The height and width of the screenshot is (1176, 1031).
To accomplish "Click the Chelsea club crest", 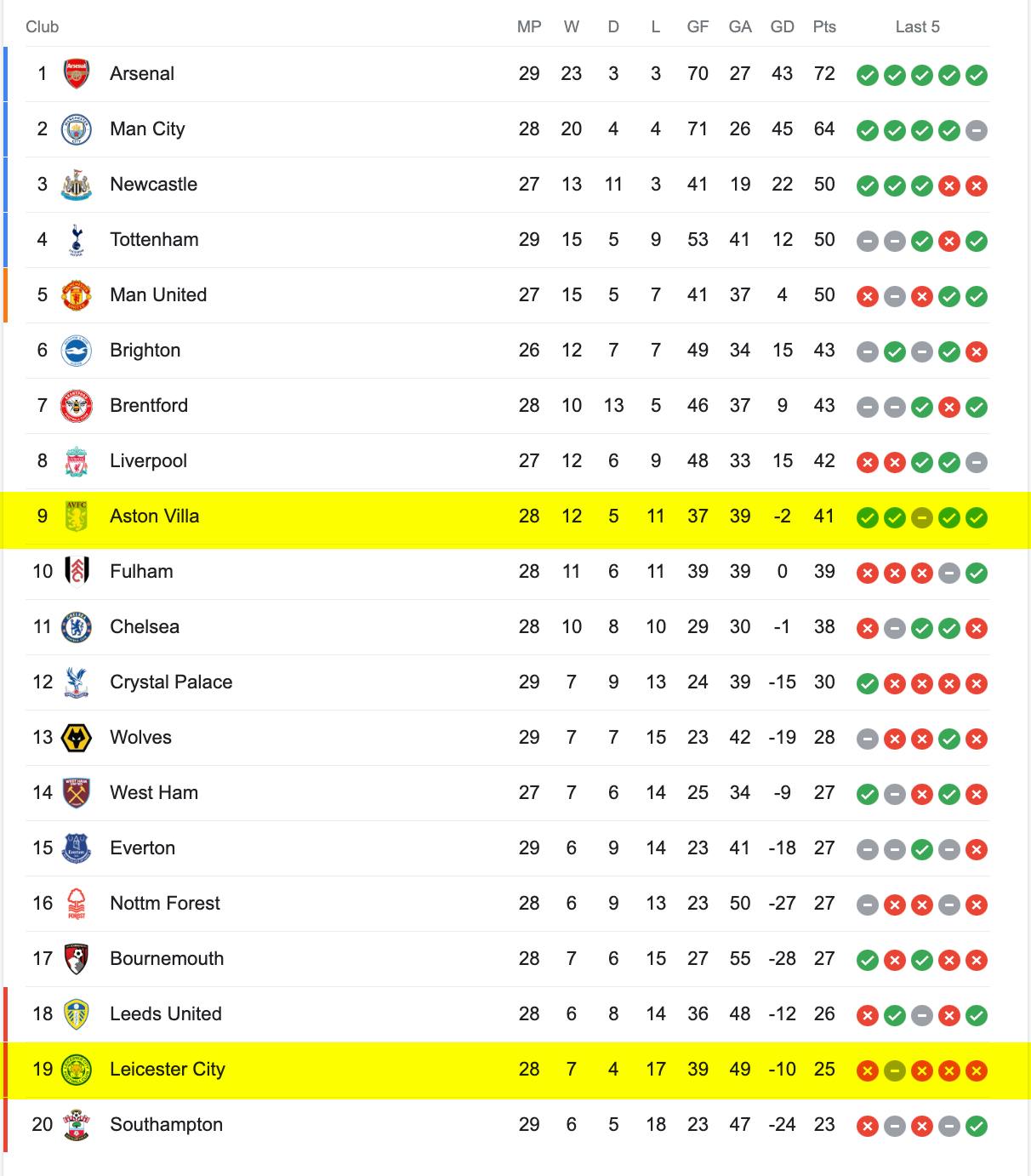I will [77, 627].
